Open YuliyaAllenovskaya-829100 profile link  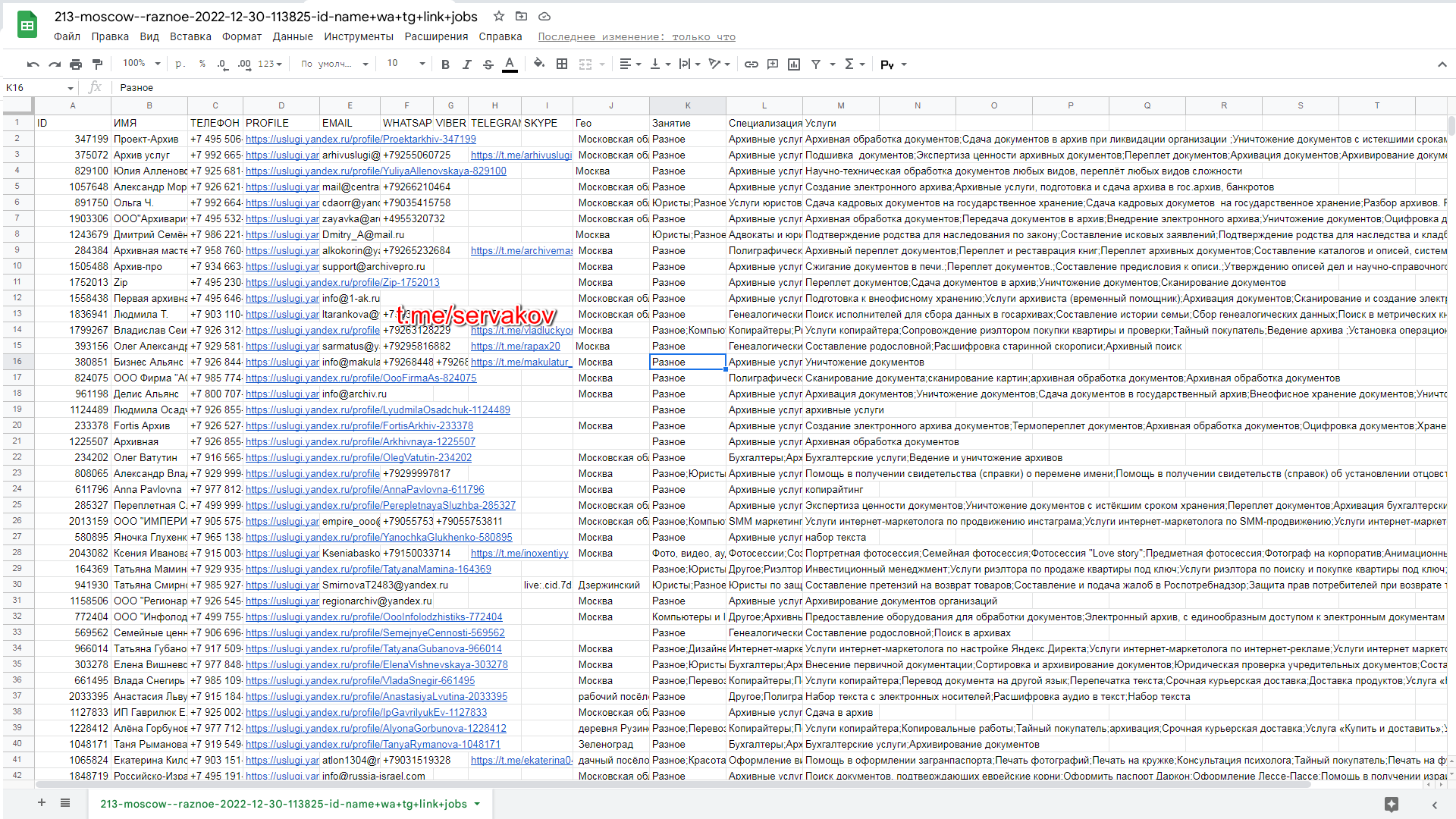[376, 171]
